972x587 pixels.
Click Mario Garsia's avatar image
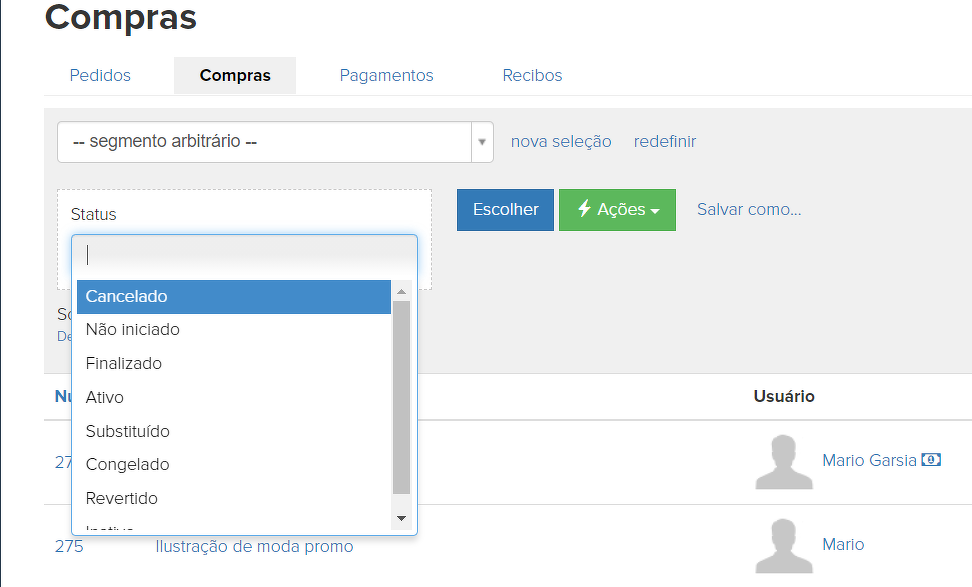[784, 462]
